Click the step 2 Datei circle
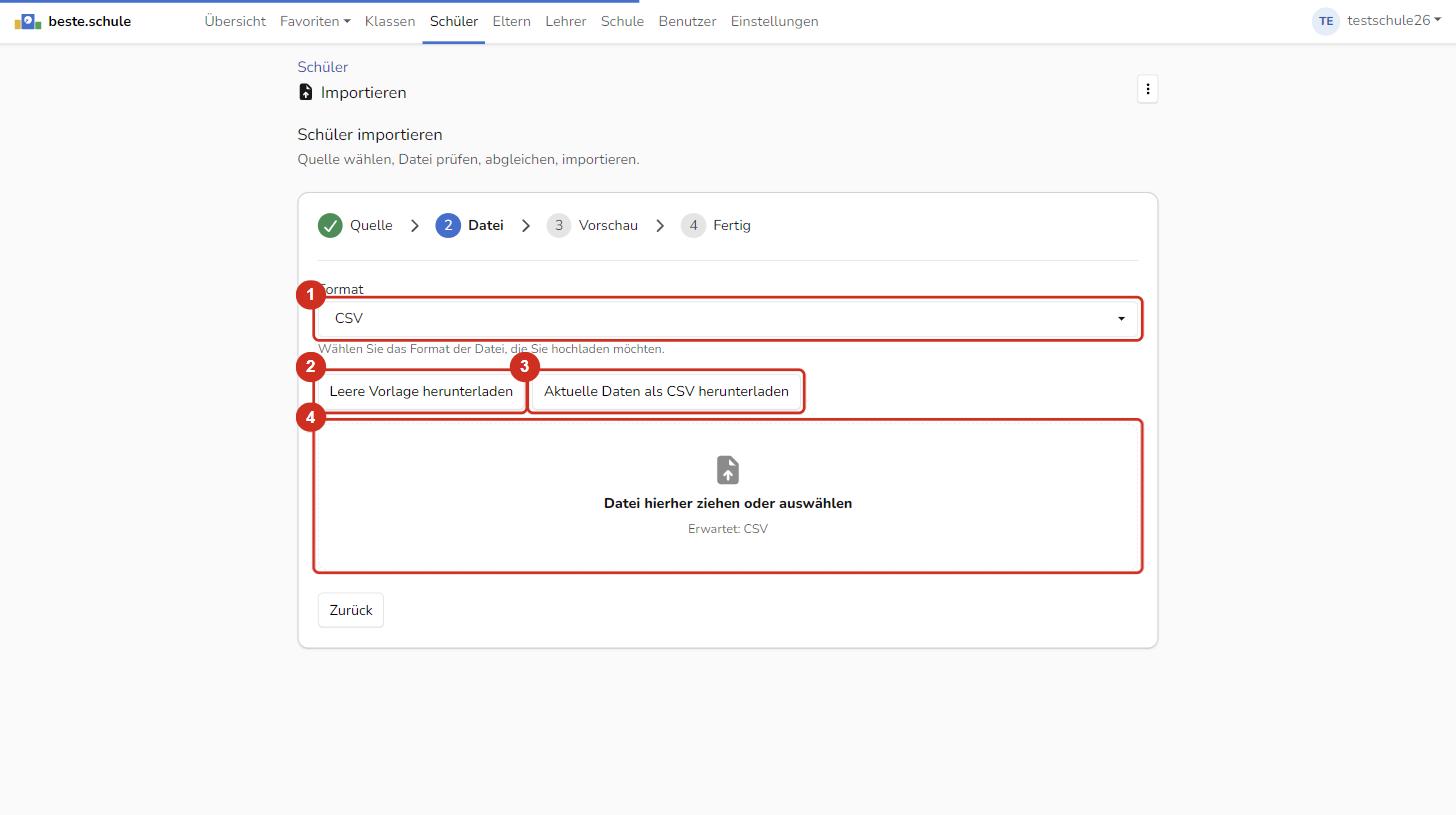 click(x=448, y=226)
